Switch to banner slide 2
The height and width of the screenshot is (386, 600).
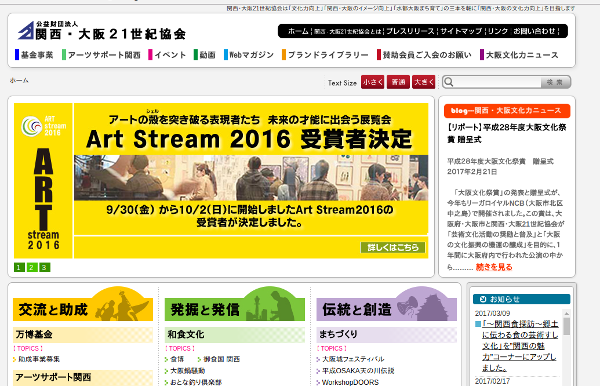32,267
